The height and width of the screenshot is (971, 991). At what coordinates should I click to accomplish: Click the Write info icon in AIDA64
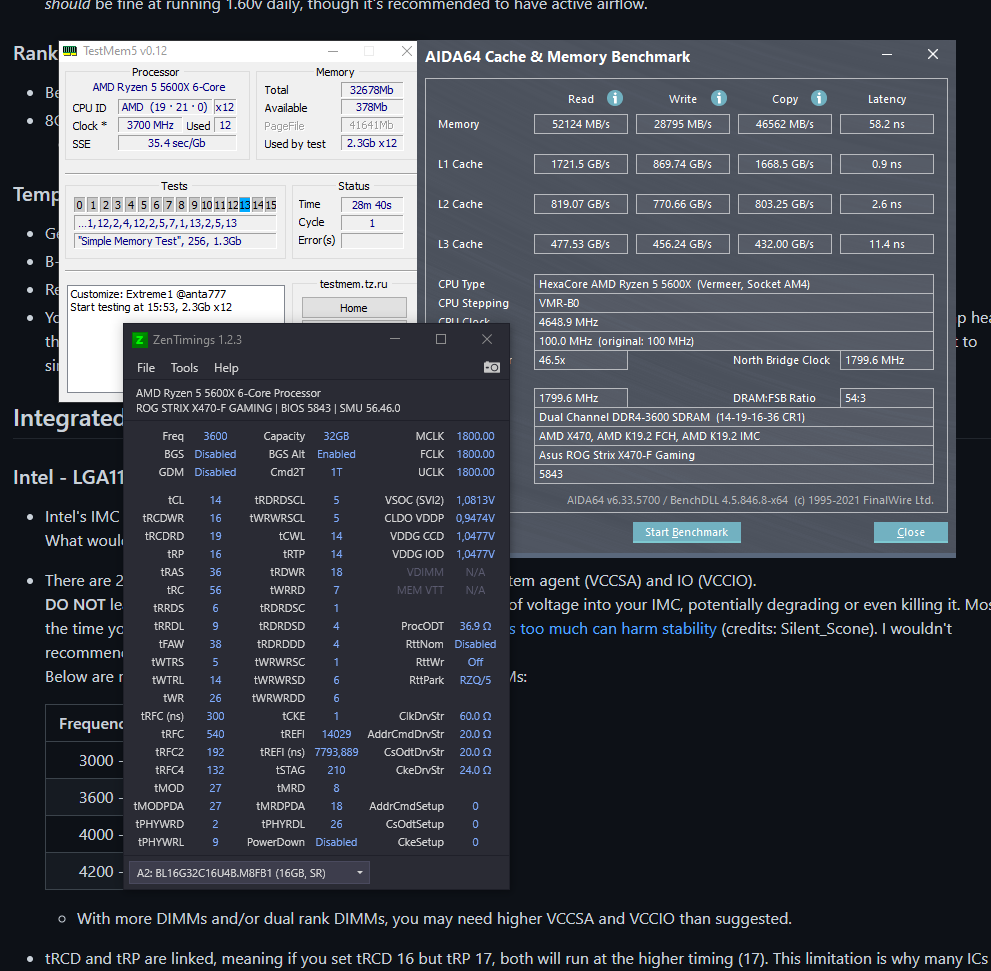coord(719,98)
